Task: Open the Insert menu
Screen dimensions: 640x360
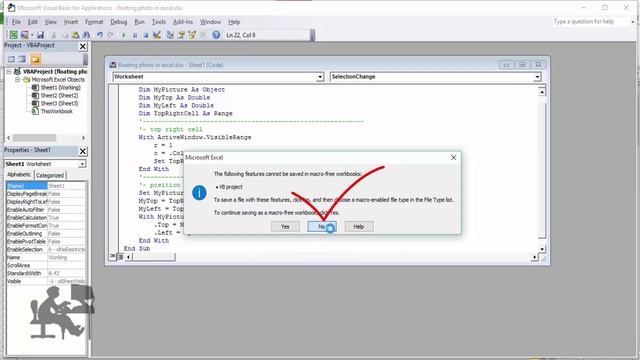Action: (x=71, y=22)
